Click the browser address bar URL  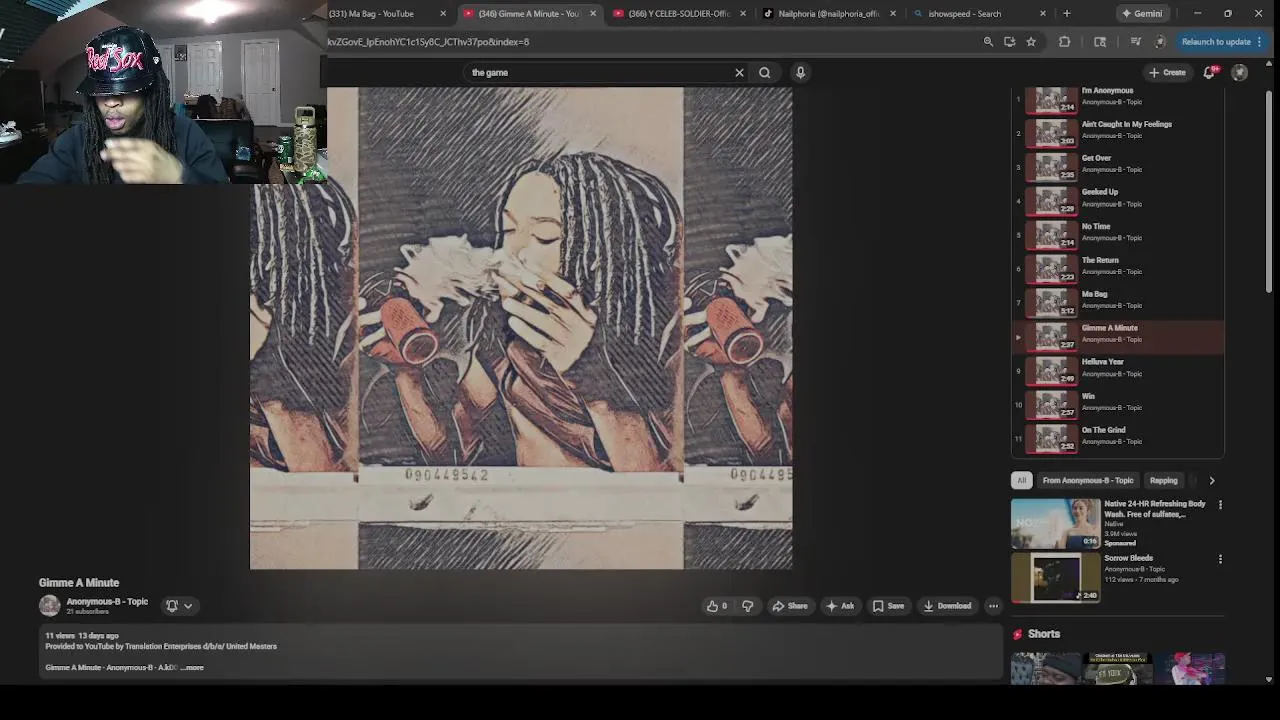pyautogui.click(x=640, y=42)
